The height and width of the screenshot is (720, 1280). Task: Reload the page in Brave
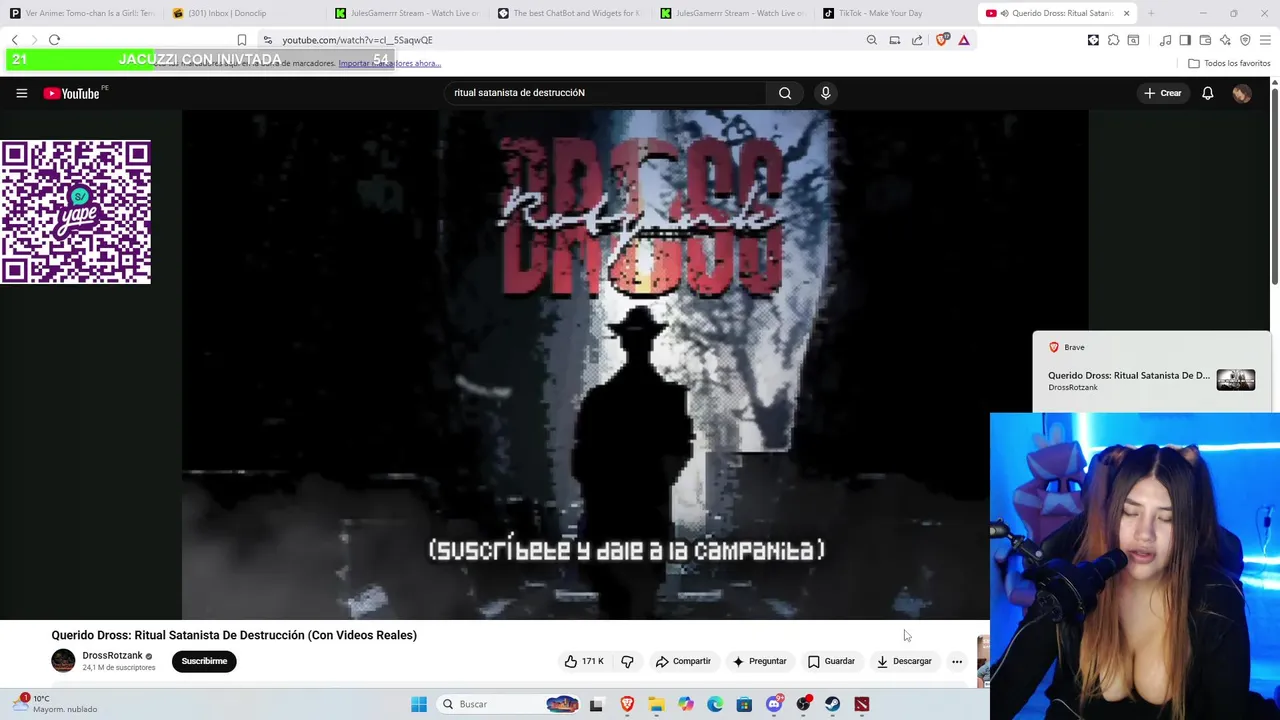tap(54, 40)
